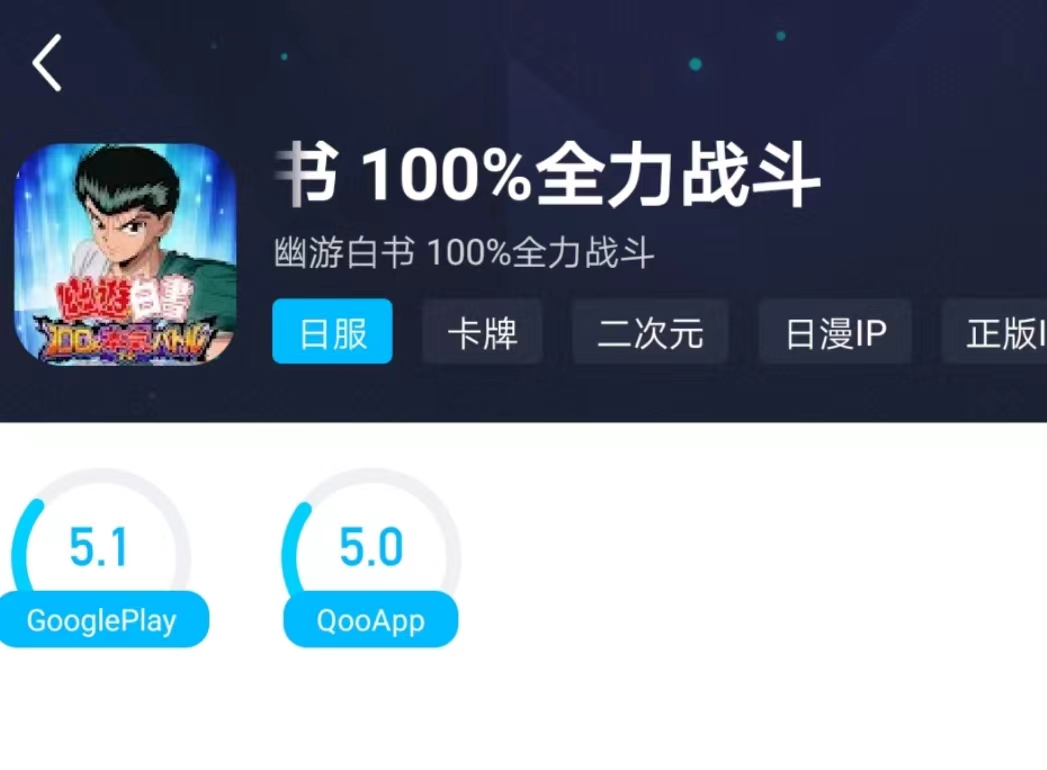Viewport: 1047px width, 770px height.
Task: Open the Yu Yu Hakusho game icon
Action: coord(126,254)
